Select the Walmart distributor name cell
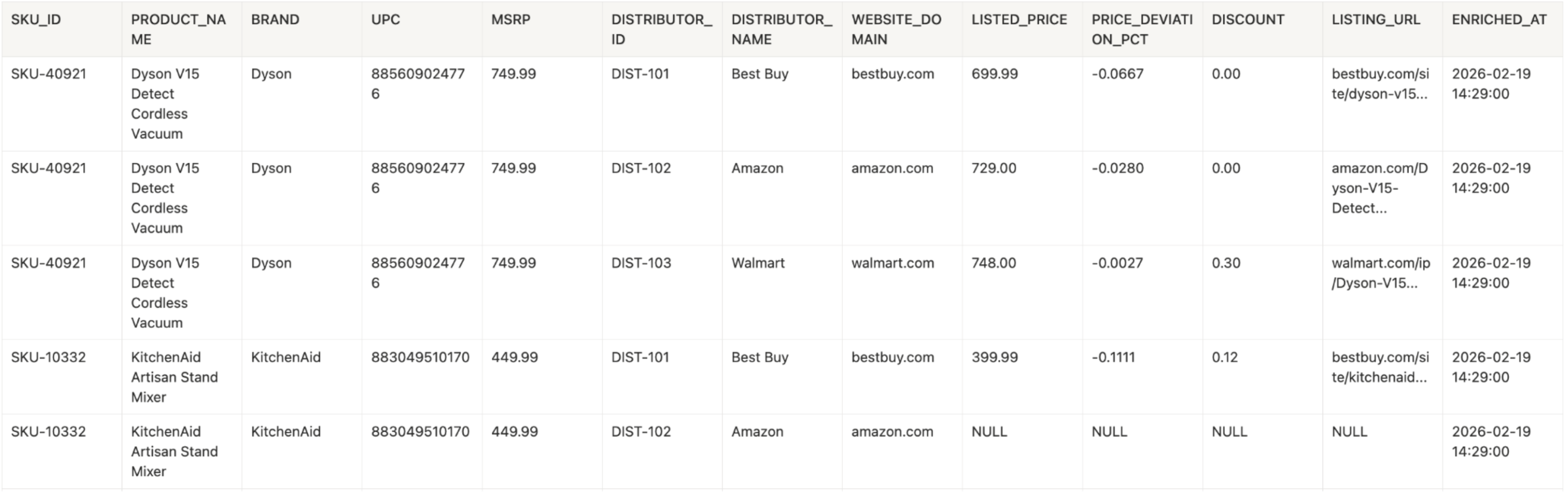Viewport: 1568px width, 492px height. coord(758,263)
